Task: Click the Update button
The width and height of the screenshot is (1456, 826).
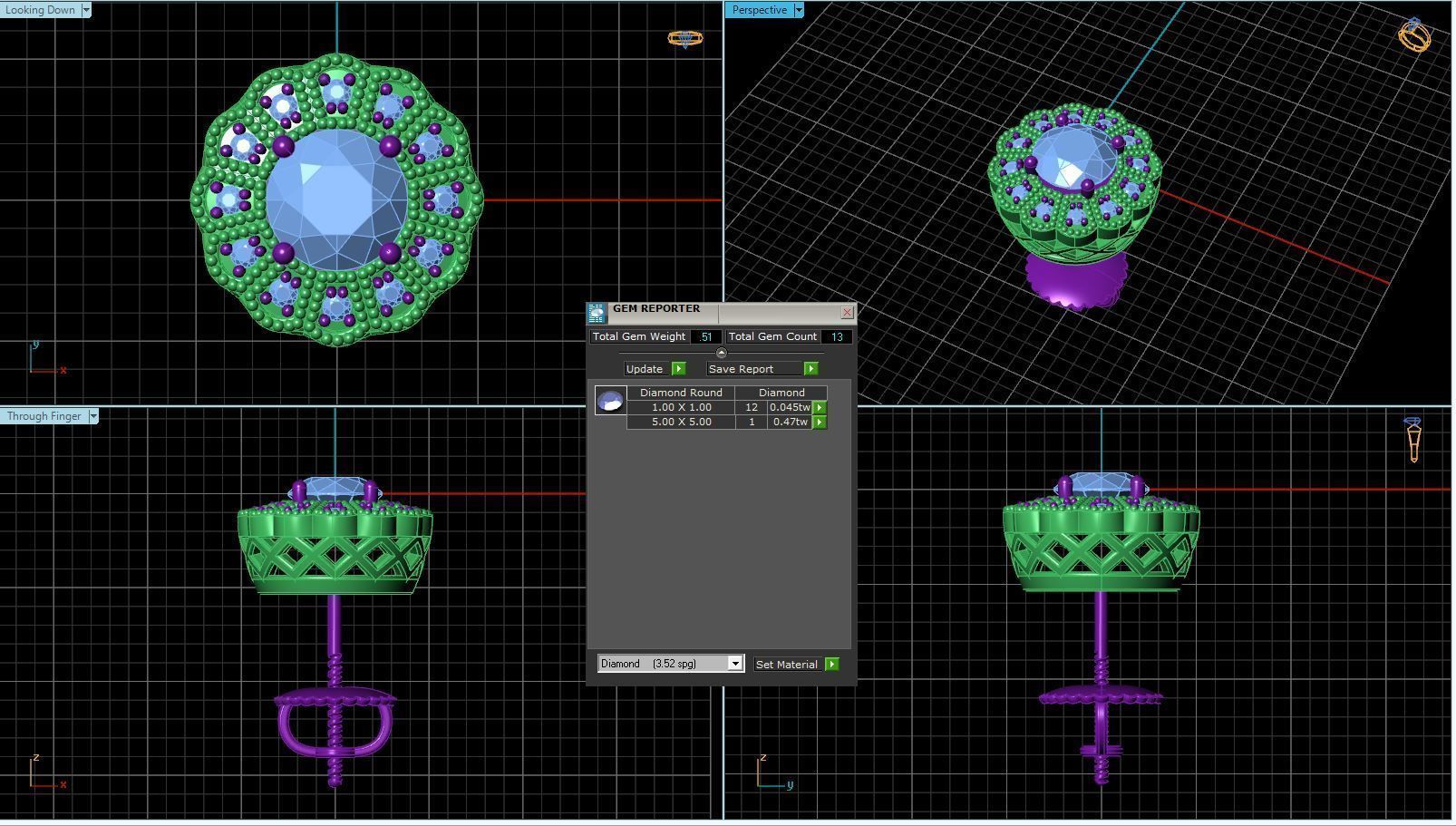Action: coord(655,369)
